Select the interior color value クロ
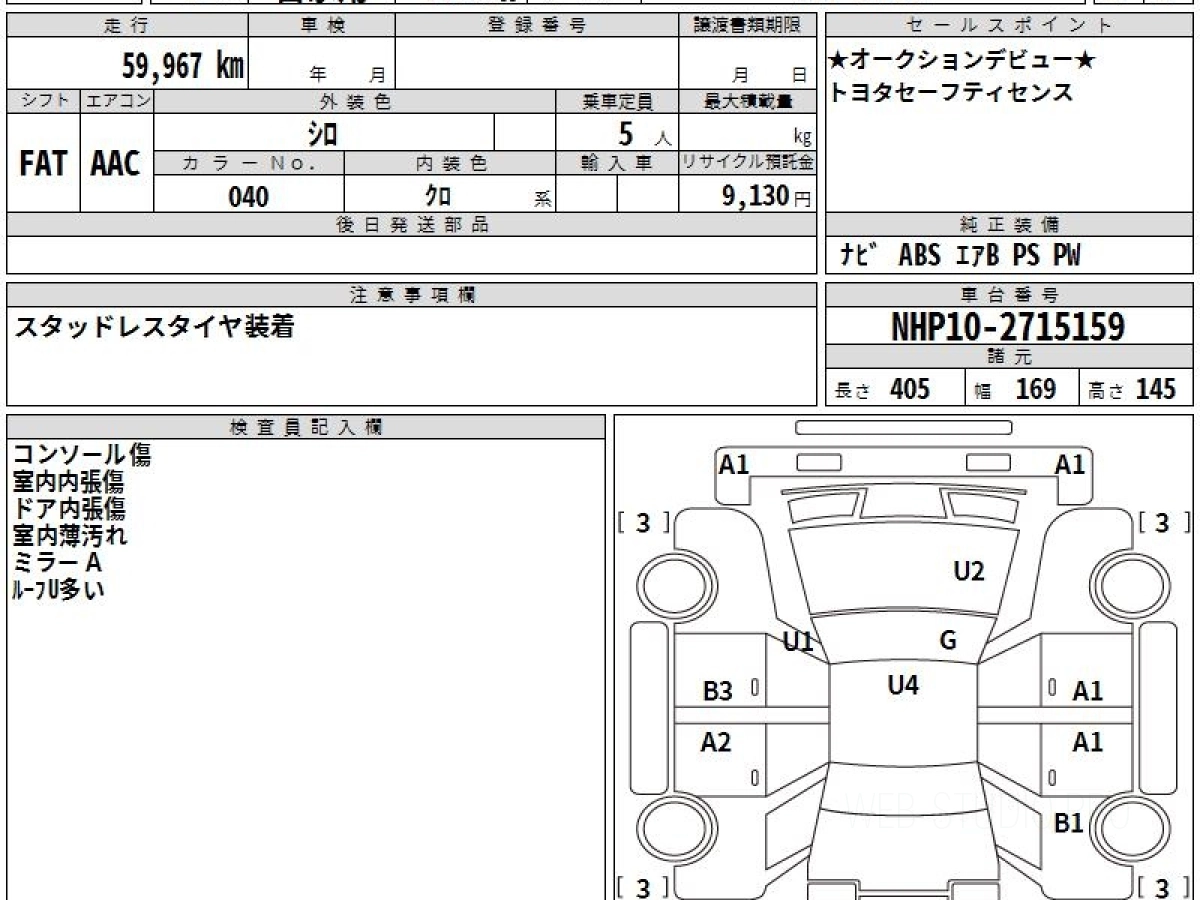The image size is (1200, 900). pyautogui.click(x=437, y=197)
